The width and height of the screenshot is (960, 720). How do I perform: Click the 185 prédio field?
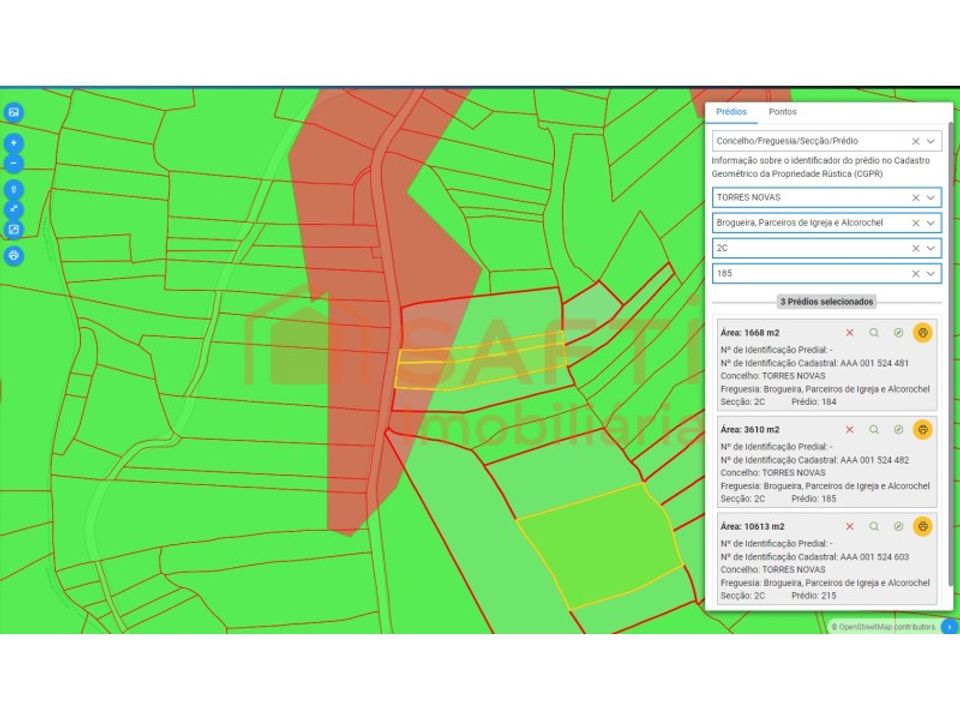click(827, 274)
